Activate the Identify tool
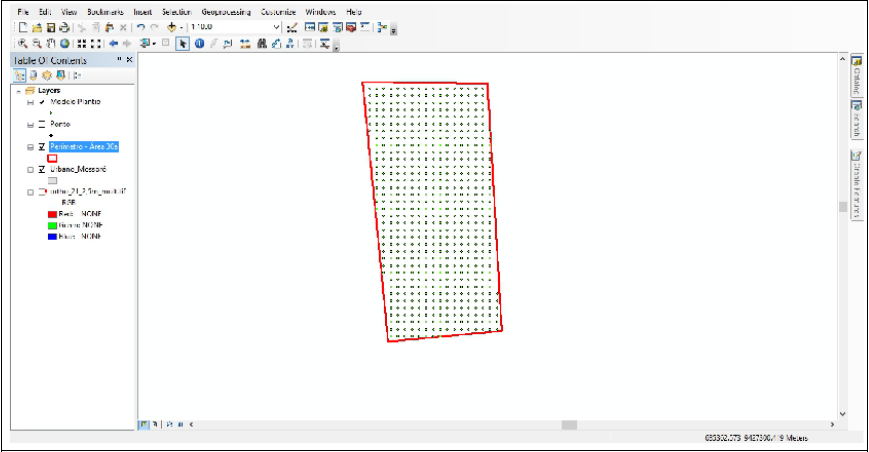 click(x=199, y=44)
